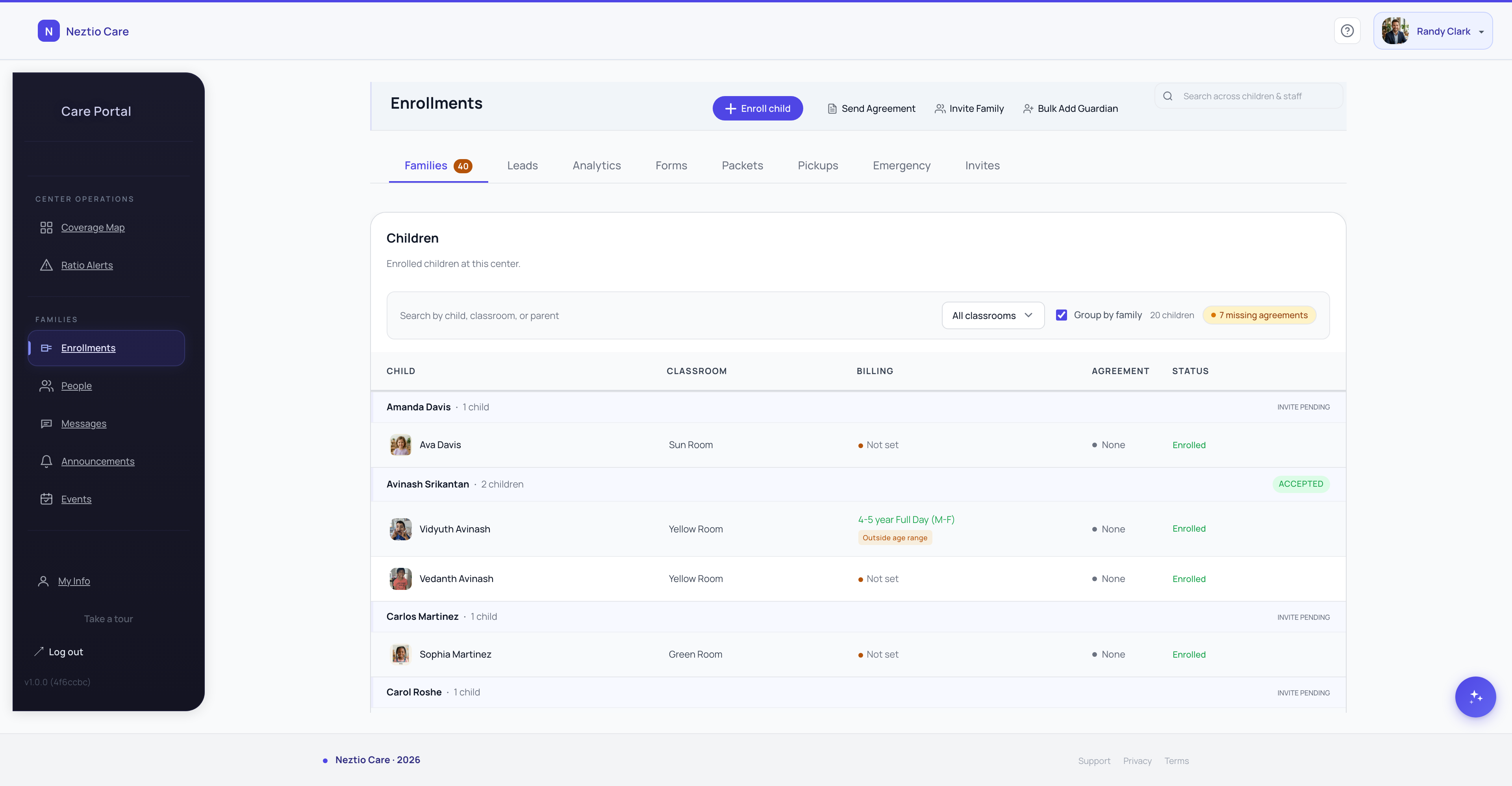Collapse the Avinash Srikantan family row
Screen dimensions: 1512x786
pyautogui.click(x=427, y=484)
